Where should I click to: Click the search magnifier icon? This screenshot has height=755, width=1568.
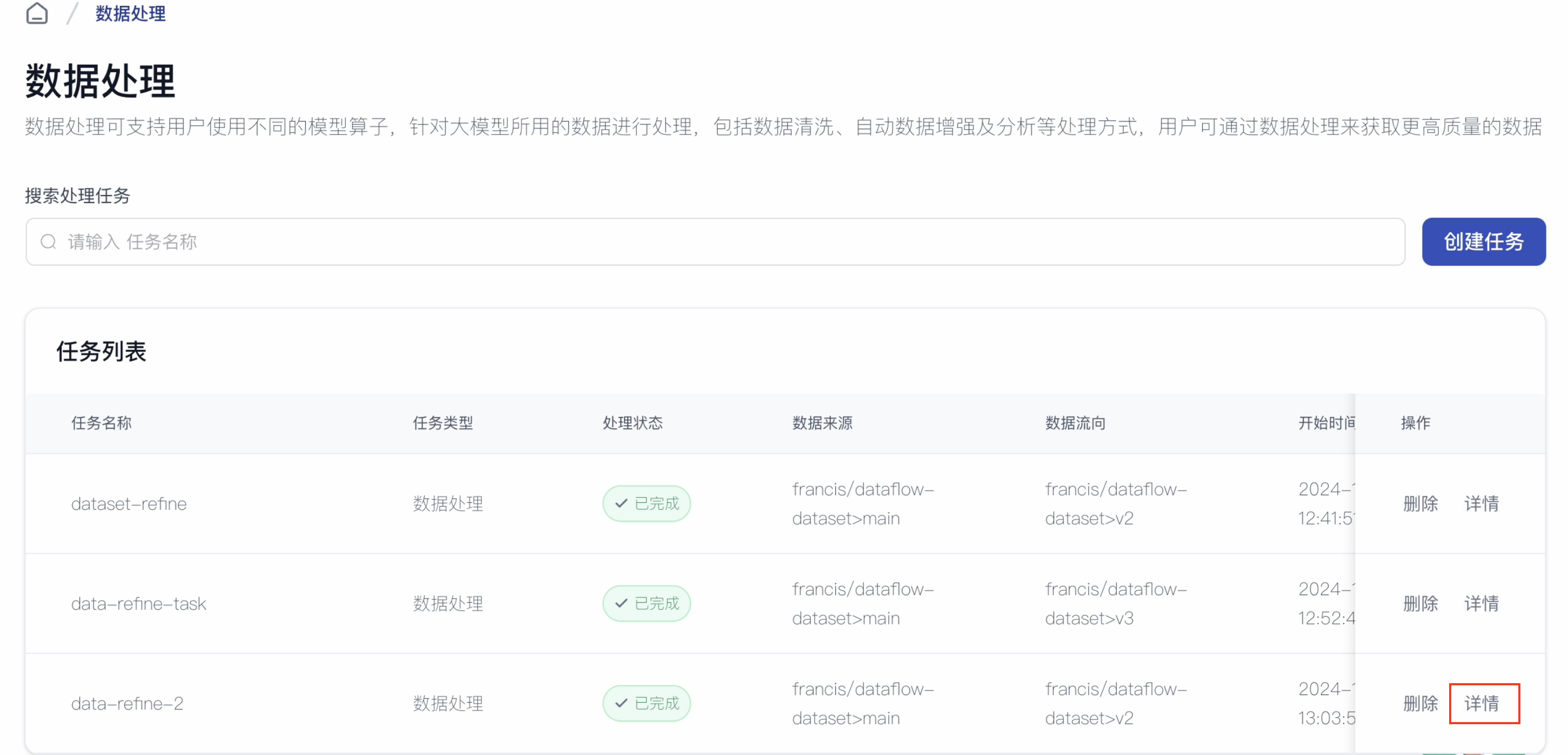pos(49,242)
